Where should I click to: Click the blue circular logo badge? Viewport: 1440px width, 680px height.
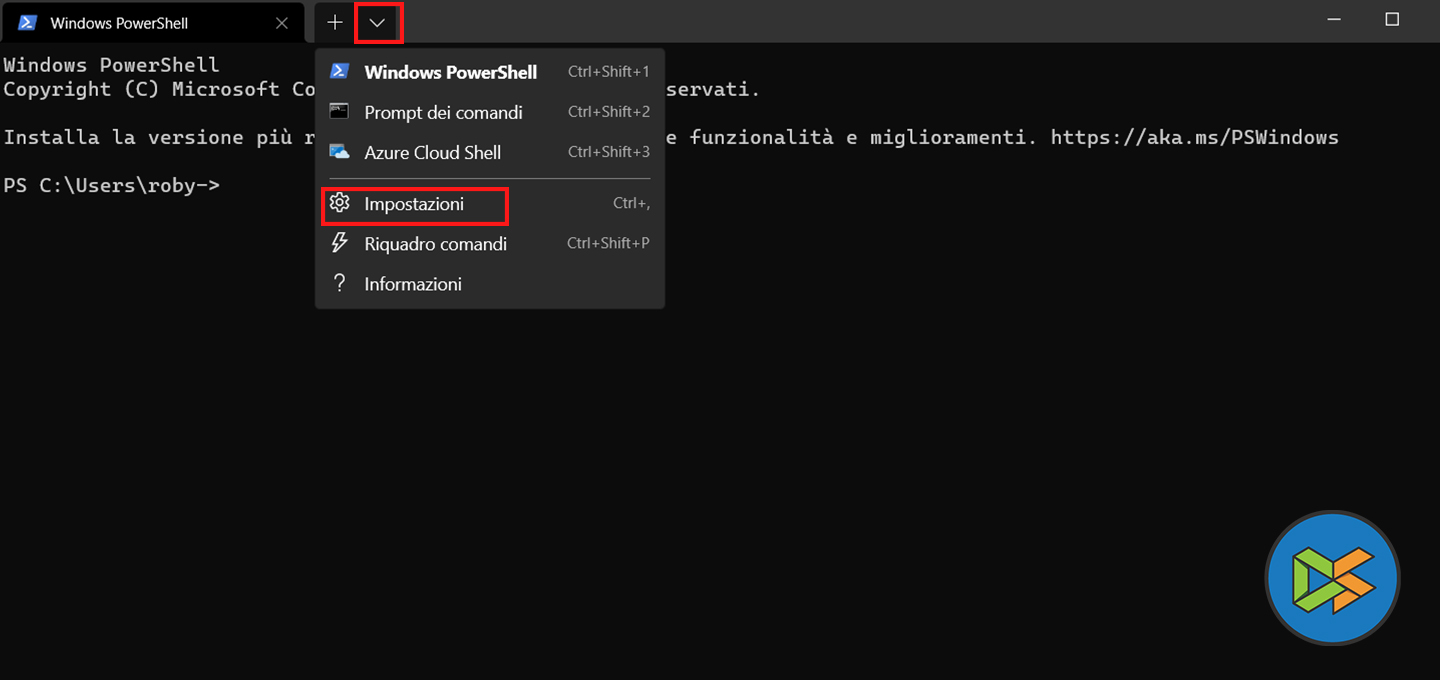tap(1332, 578)
